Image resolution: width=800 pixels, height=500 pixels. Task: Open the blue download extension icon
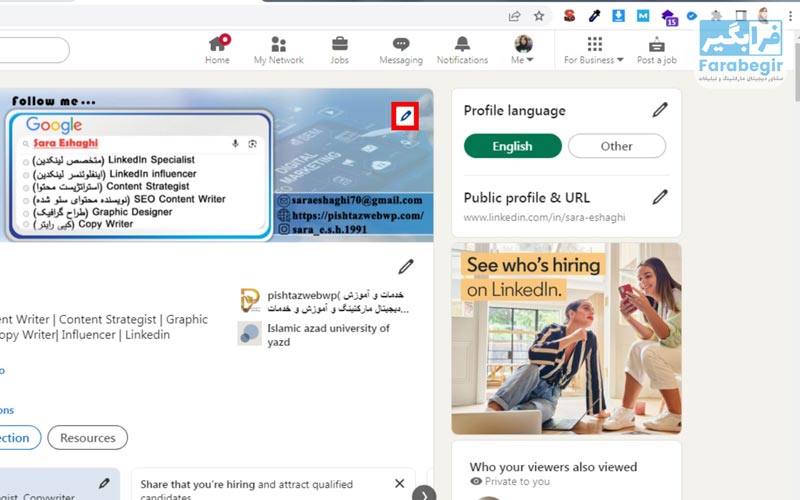[x=618, y=16]
